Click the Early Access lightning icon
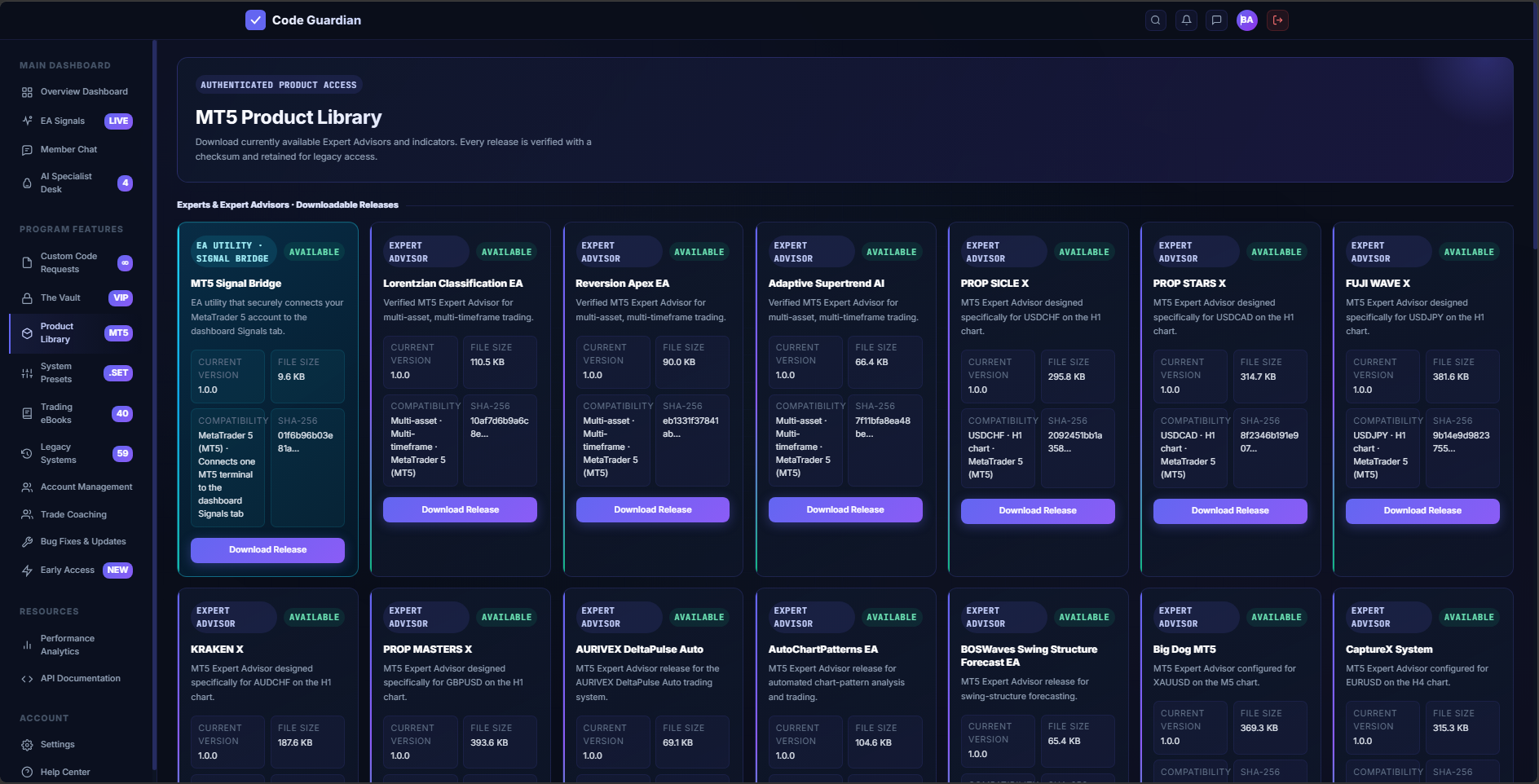The image size is (1539, 784). coord(27,570)
